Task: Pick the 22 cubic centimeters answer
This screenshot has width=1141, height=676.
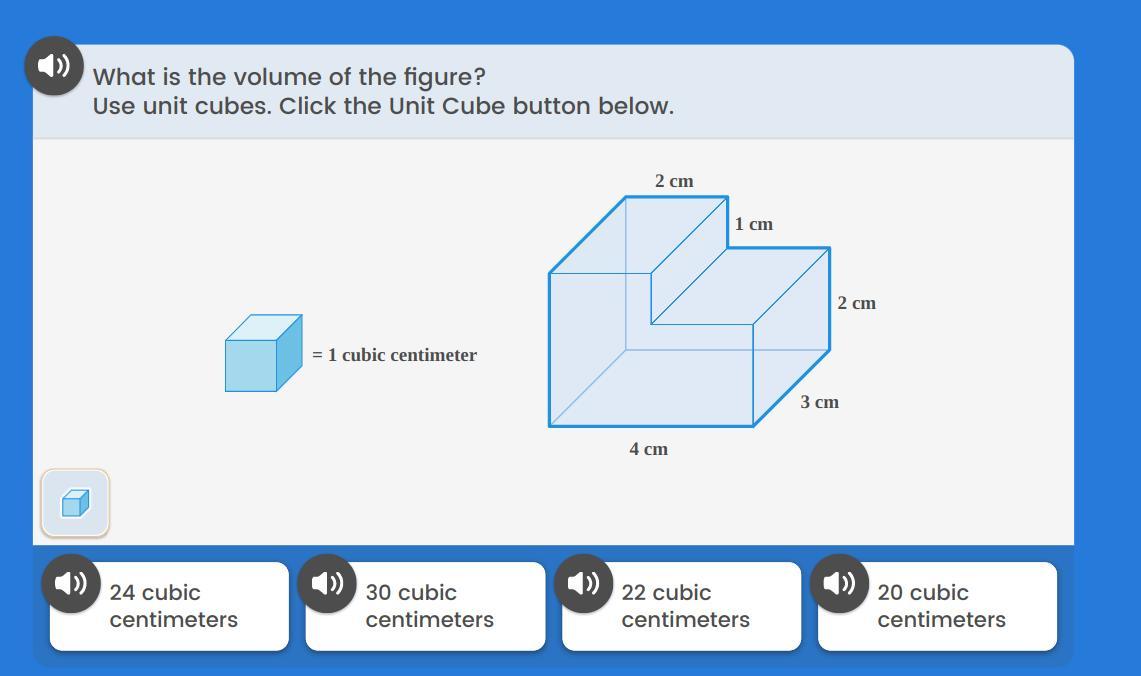Action: coord(682,606)
